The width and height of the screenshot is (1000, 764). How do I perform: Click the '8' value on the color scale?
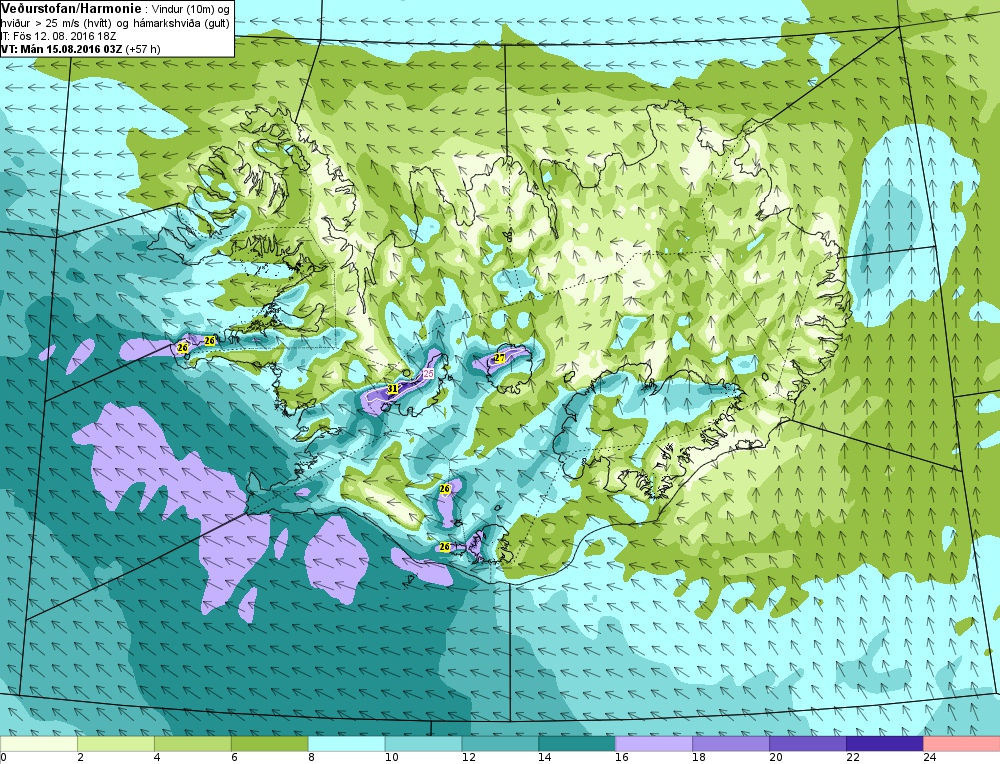coord(311,757)
